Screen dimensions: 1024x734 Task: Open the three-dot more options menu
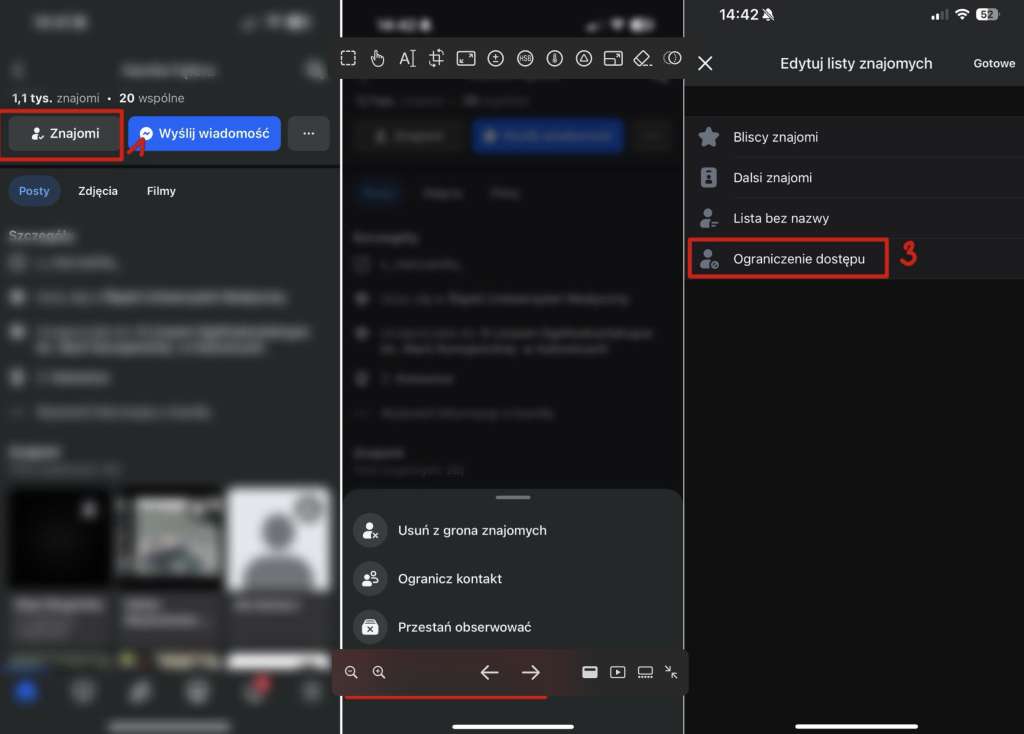click(309, 133)
